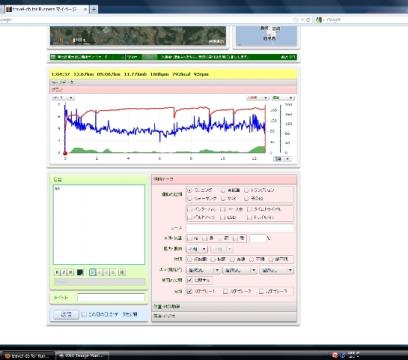Click the temperature input beside weather checkboxes
408x360 pixels.
pyautogui.click(x=258, y=238)
